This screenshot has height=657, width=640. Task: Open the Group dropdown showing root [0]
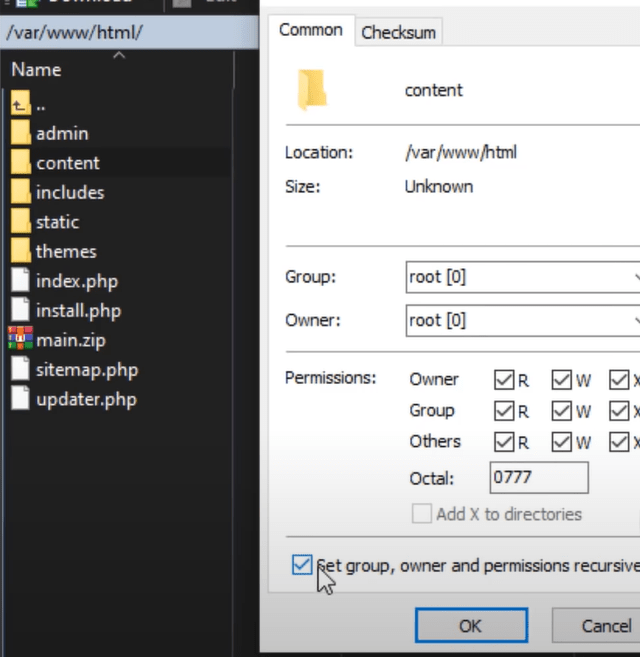click(523, 277)
